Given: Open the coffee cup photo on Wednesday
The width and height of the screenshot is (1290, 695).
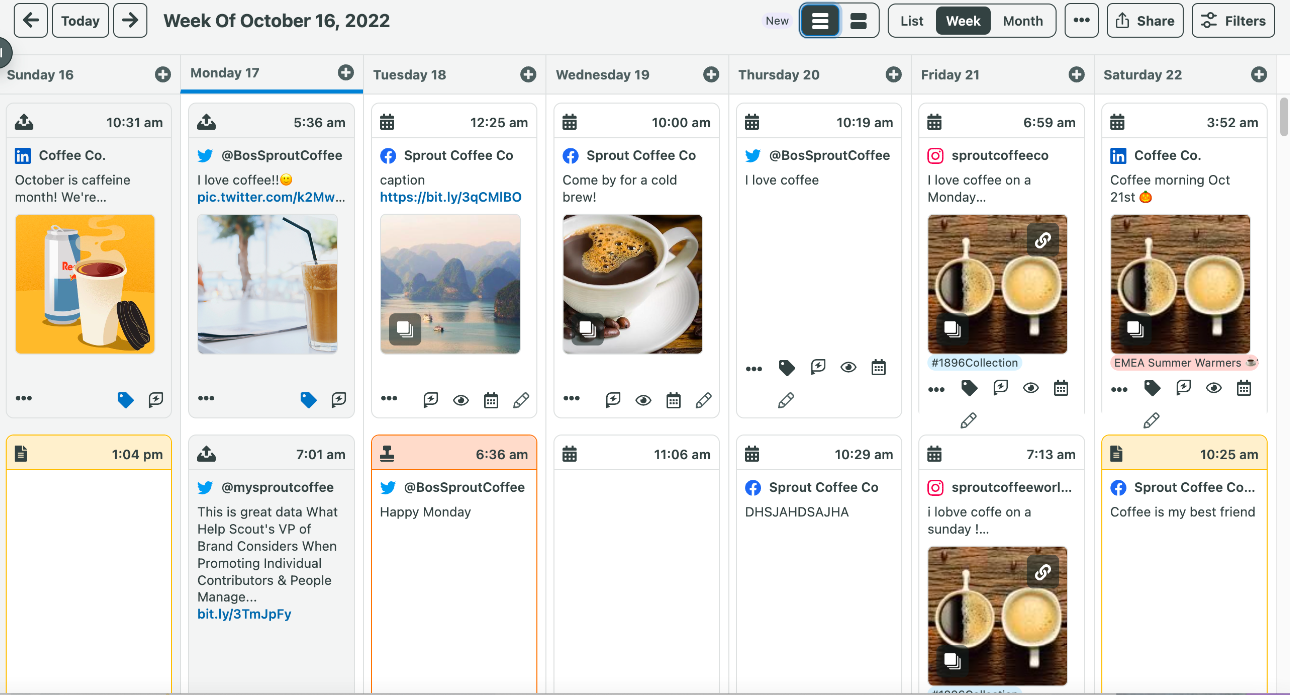Looking at the screenshot, I should (632, 284).
